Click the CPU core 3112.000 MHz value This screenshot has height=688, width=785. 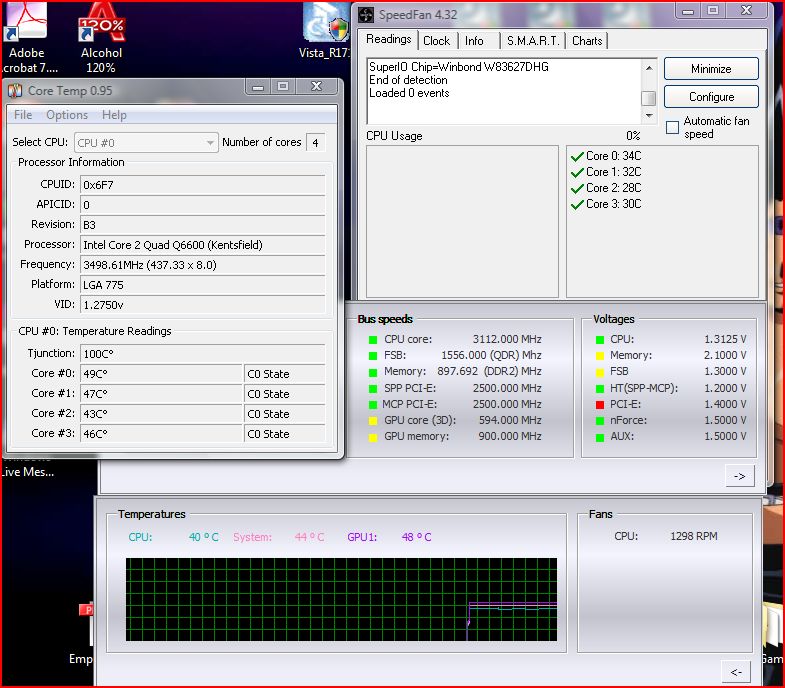click(507, 339)
